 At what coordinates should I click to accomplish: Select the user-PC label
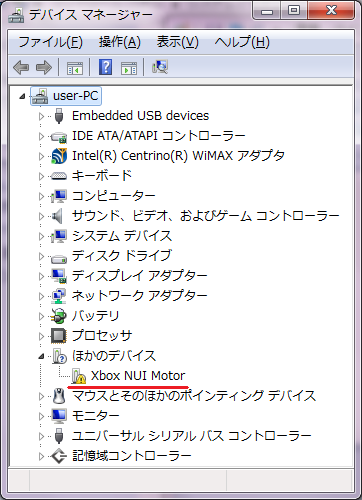tap(75, 96)
